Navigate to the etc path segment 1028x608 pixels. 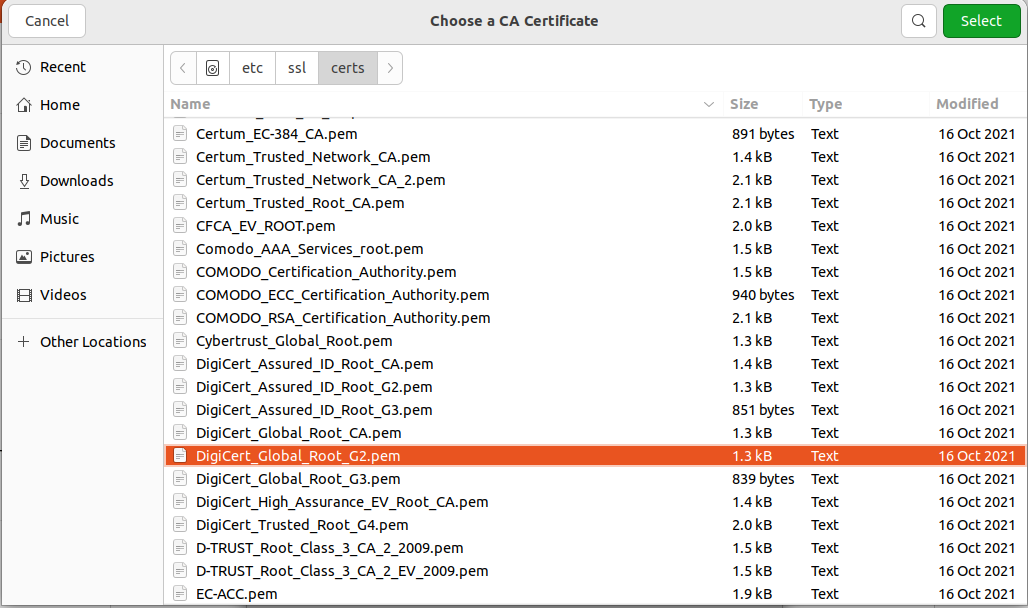pos(252,68)
